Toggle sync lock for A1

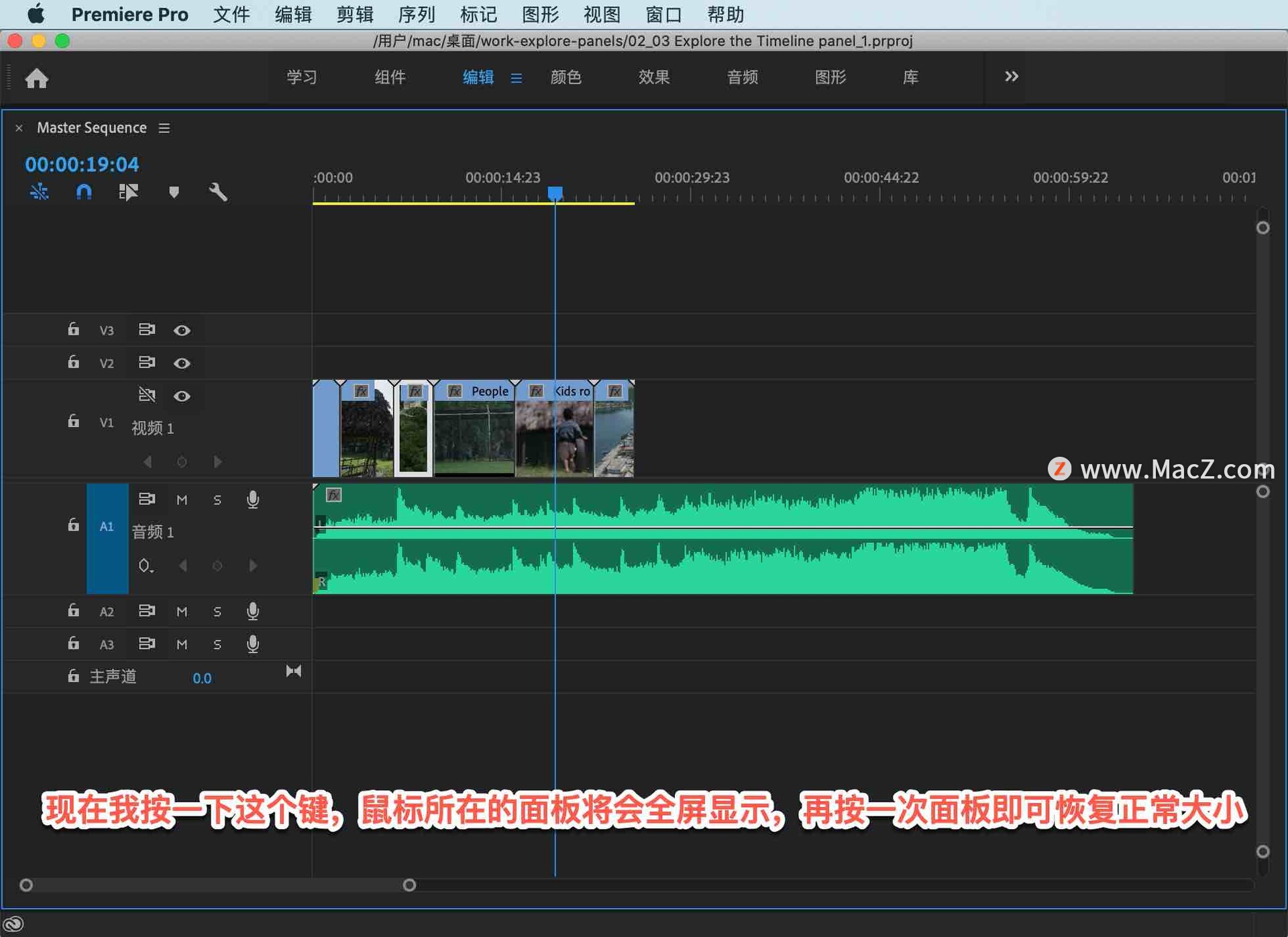pyautogui.click(x=147, y=498)
